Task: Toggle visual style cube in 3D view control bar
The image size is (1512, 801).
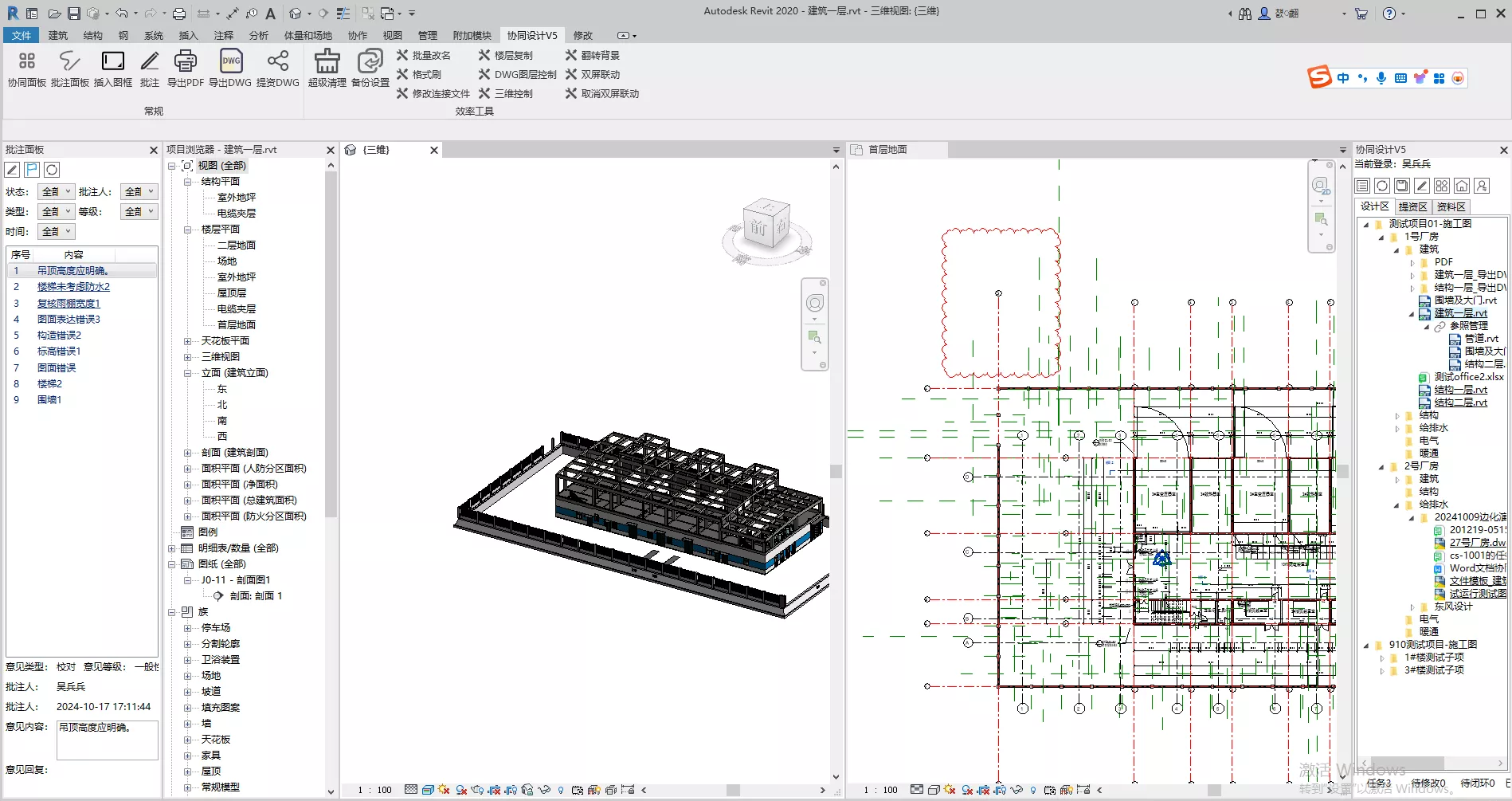Action: 428,790
